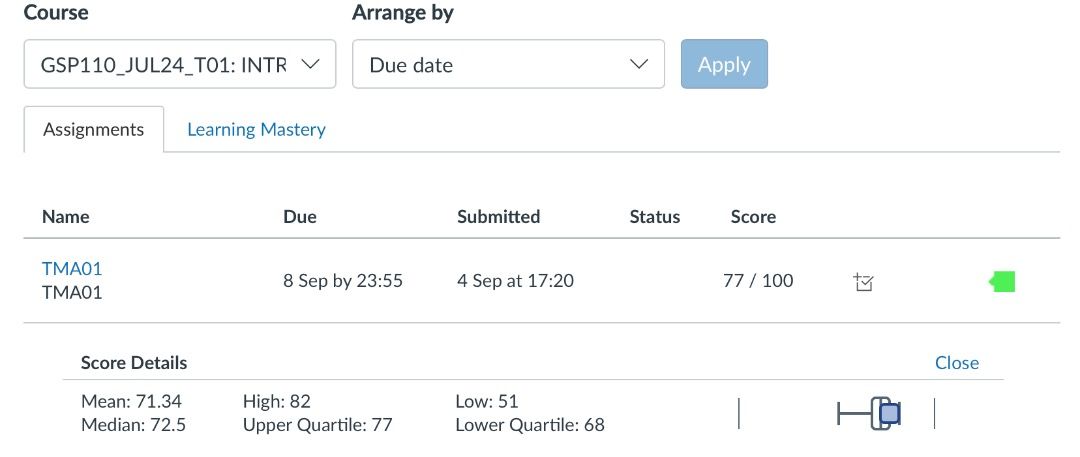Click the Due column header
Image resolution: width=1080 pixels, height=457 pixels.
[x=300, y=216]
